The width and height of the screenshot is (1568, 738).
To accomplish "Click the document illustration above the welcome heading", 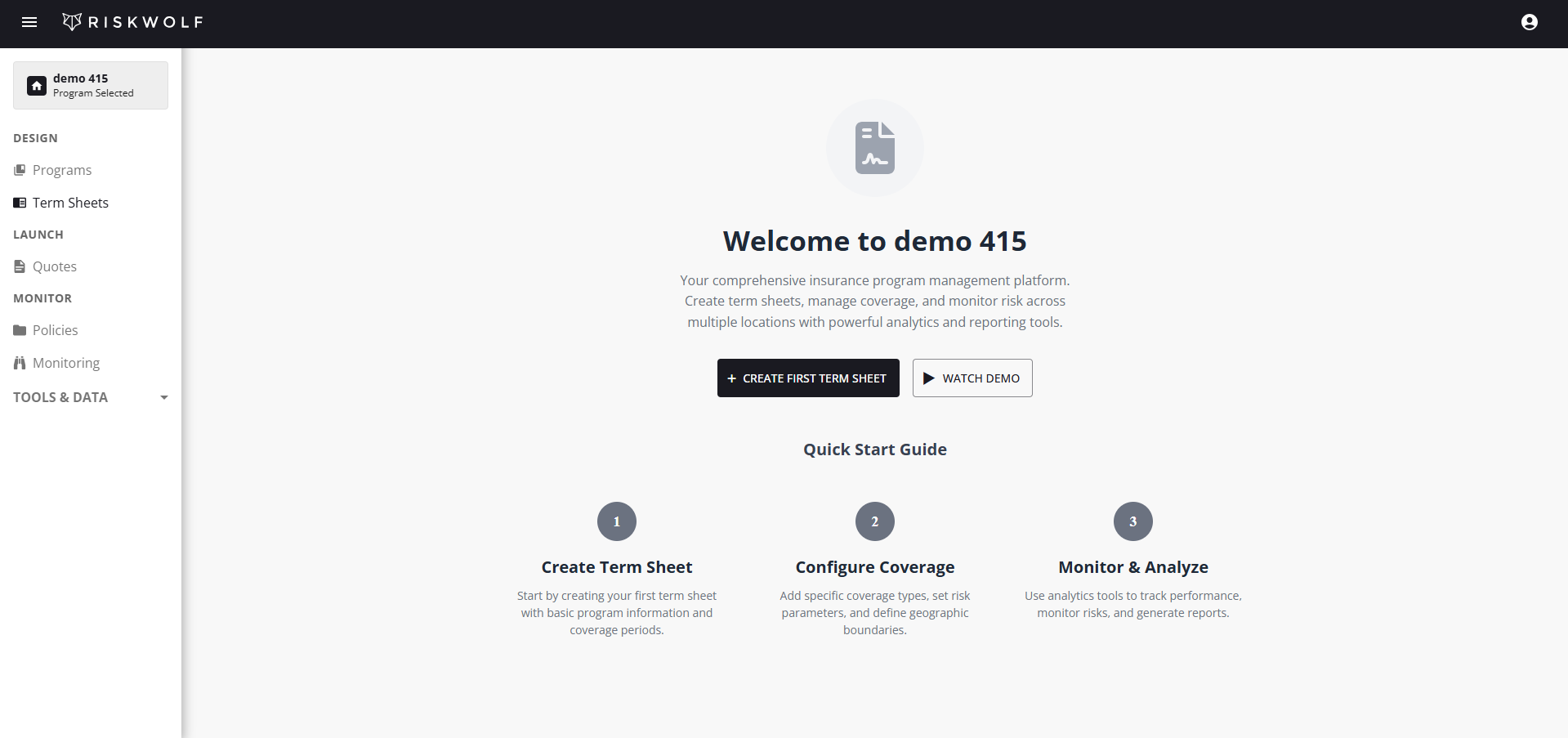I will click(874, 148).
